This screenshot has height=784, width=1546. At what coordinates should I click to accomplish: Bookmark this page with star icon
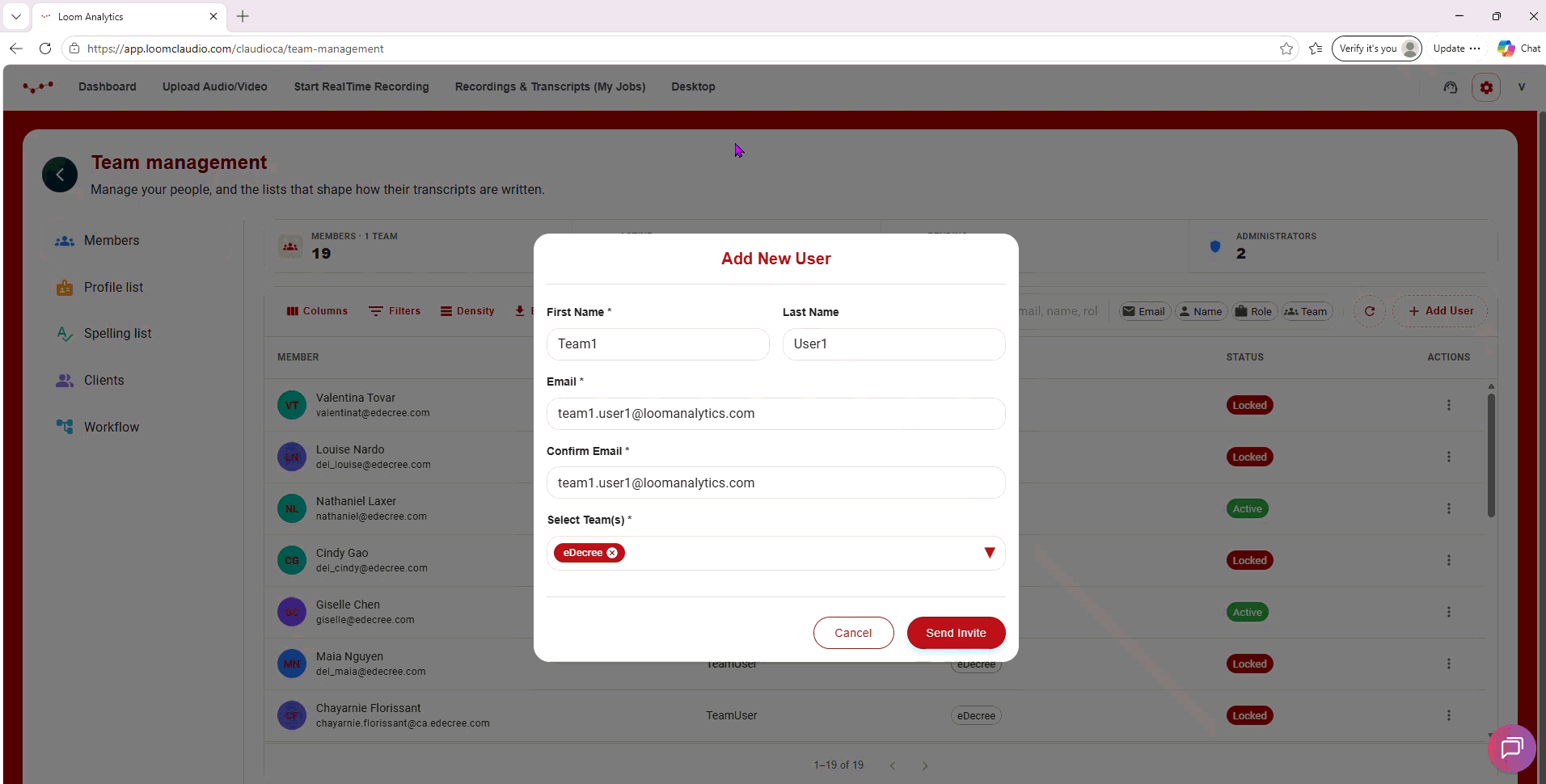click(1286, 48)
